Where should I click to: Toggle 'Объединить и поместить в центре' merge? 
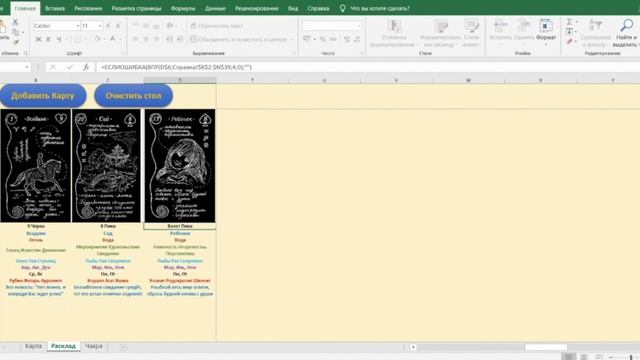click(239, 39)
